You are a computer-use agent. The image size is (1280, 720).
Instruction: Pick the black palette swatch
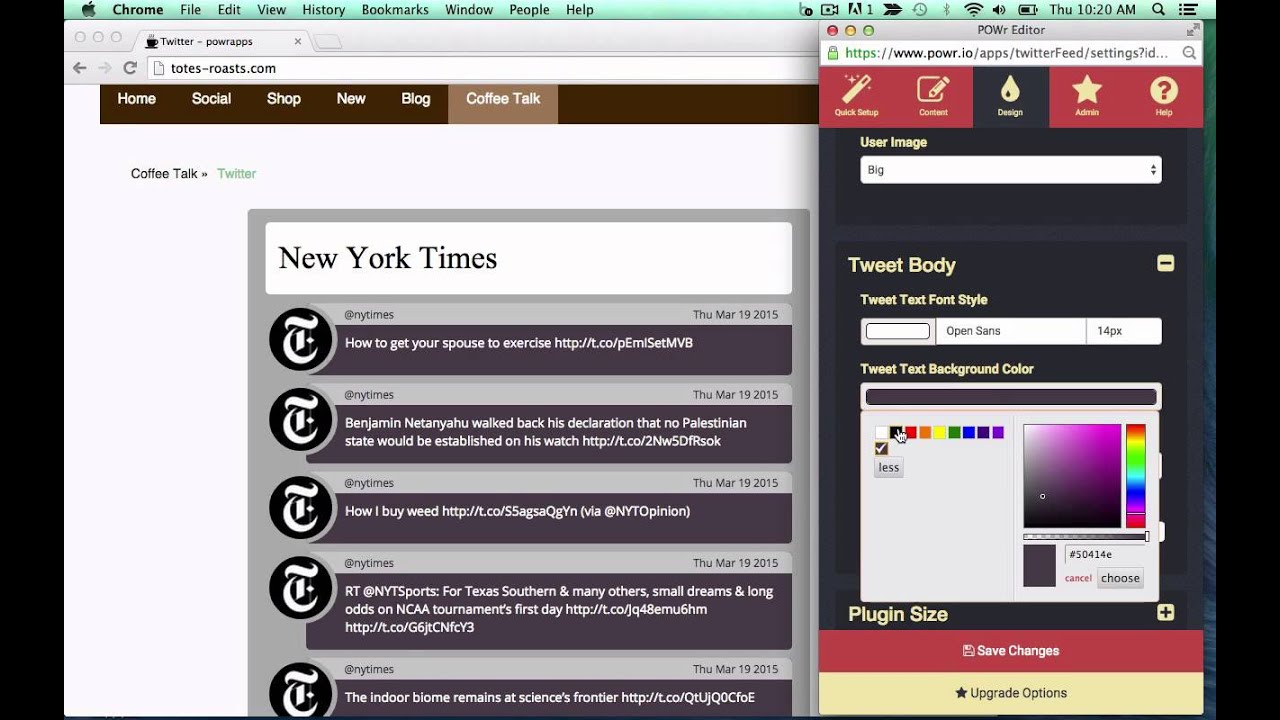point(896,432)
